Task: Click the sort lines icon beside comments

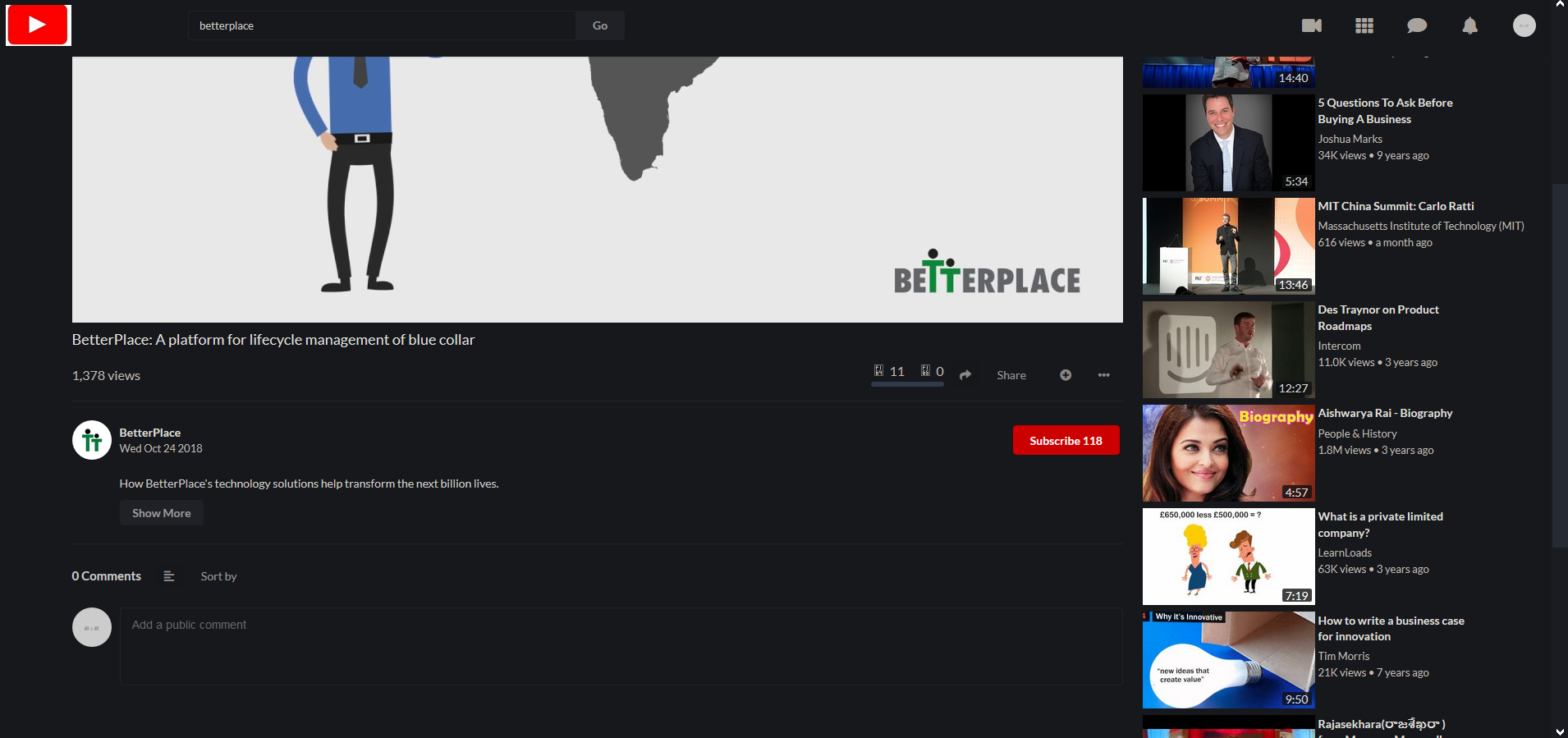Action: point(169,576)
